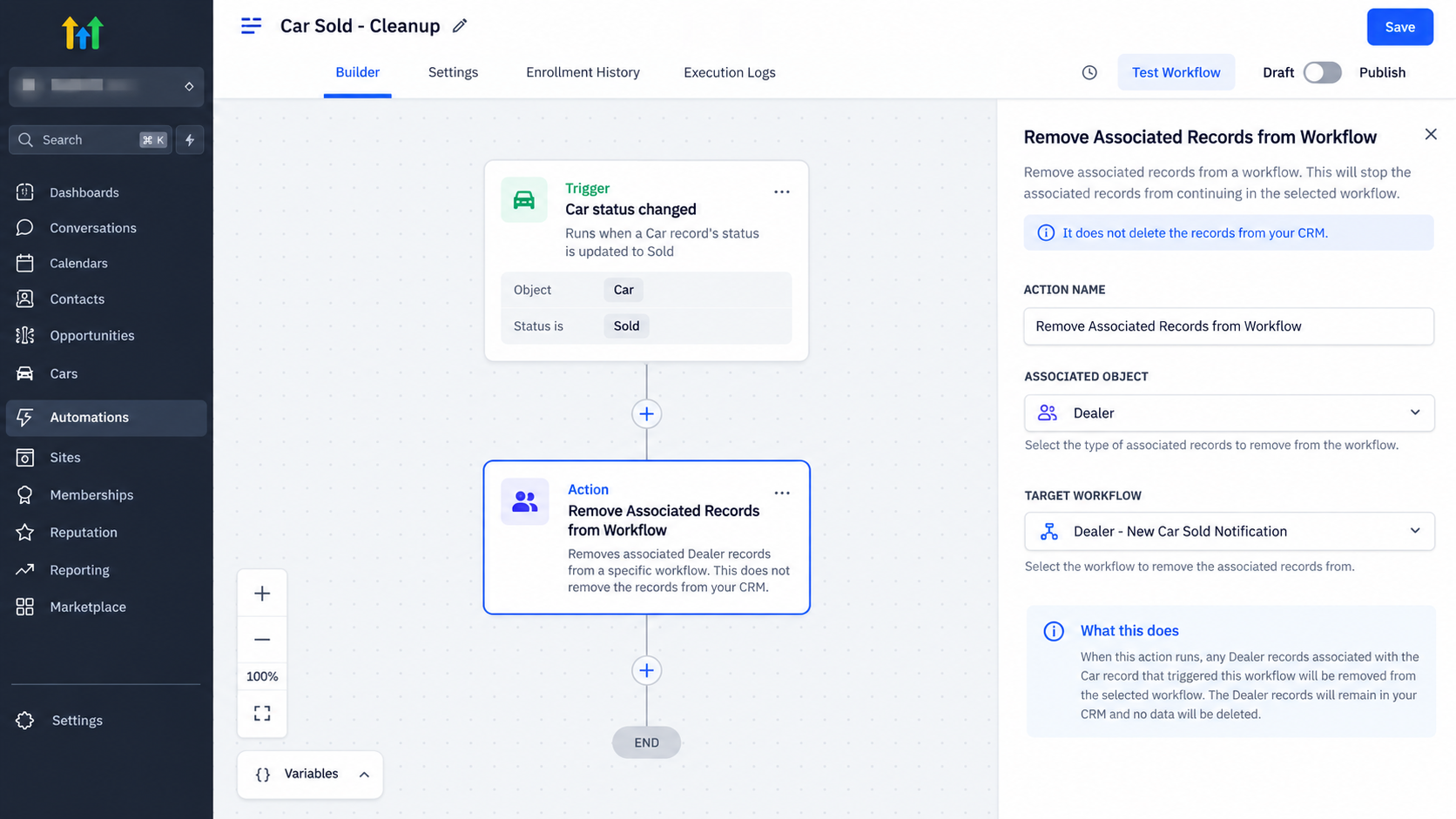Screen dimensions: 1456x819
Task: Zoom in on the workflow canvas
Action: [262, 594]
